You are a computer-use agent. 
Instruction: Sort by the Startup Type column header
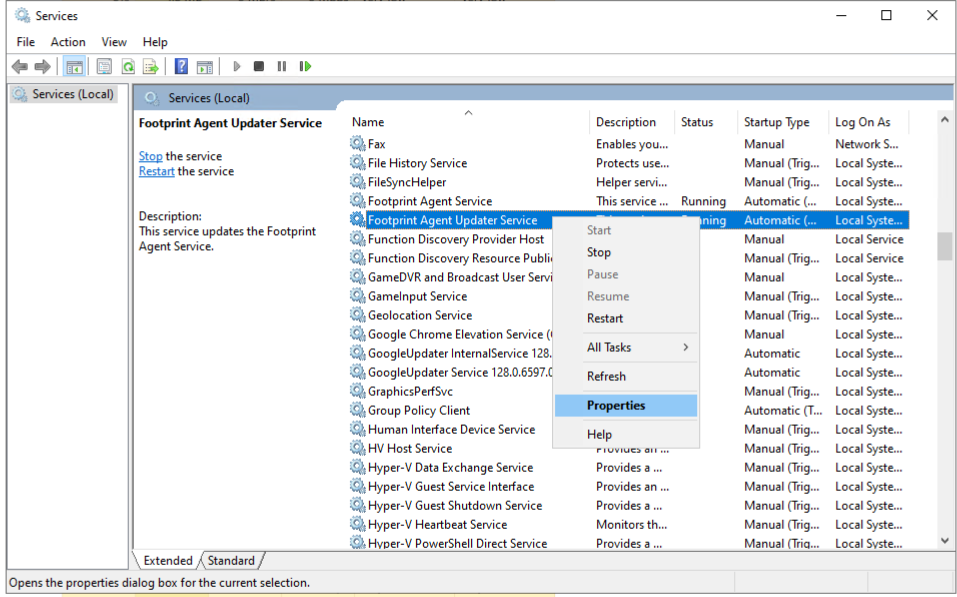point(782,121)
